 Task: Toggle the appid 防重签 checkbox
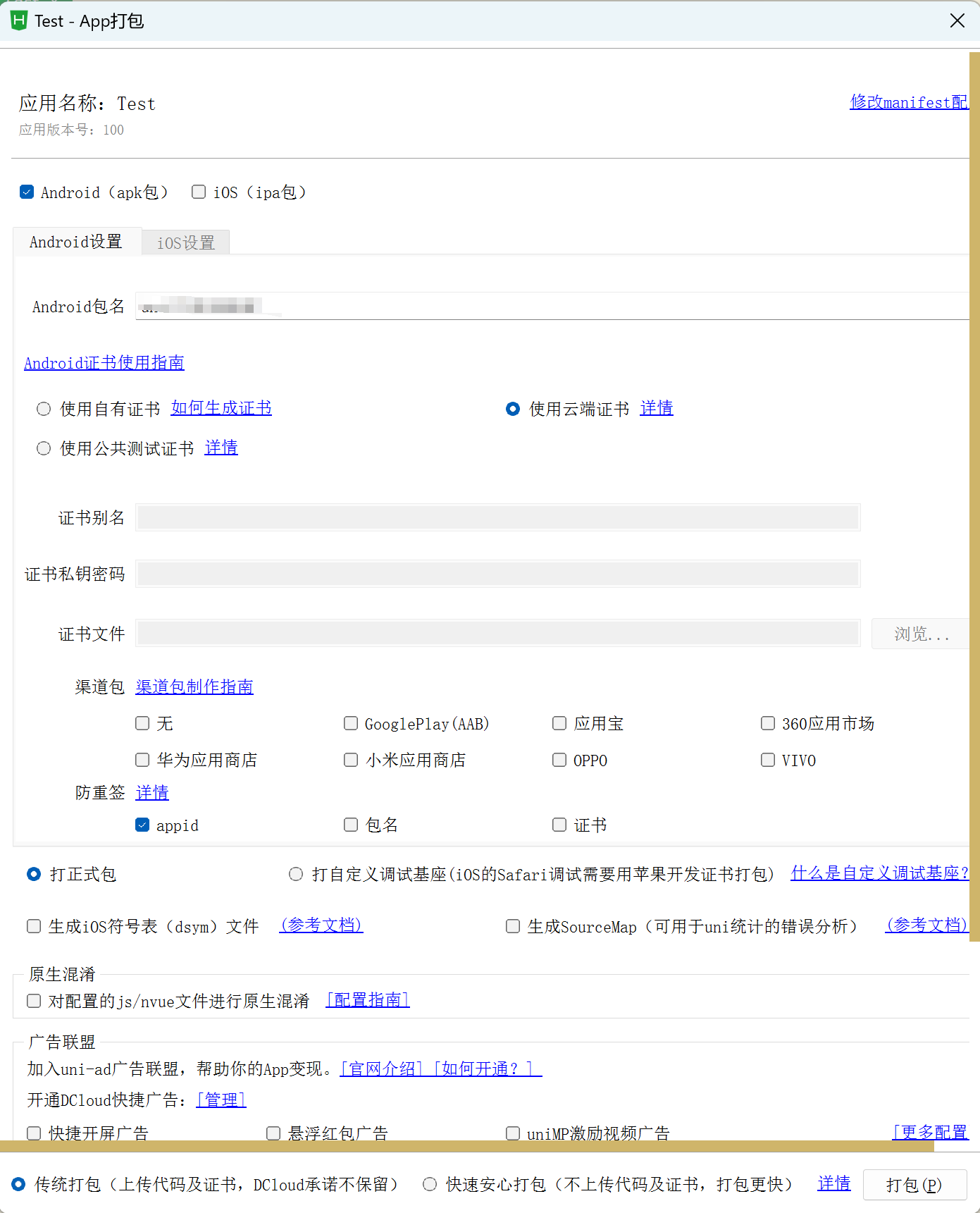[142, 825]
